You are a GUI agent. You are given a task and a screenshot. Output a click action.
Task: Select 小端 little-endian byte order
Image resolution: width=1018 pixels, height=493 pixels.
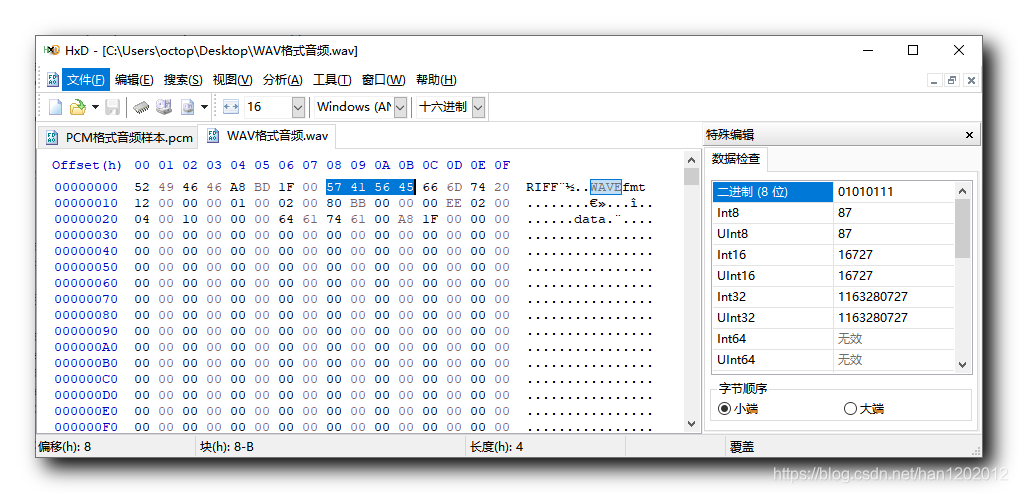[x=738, y=409]
